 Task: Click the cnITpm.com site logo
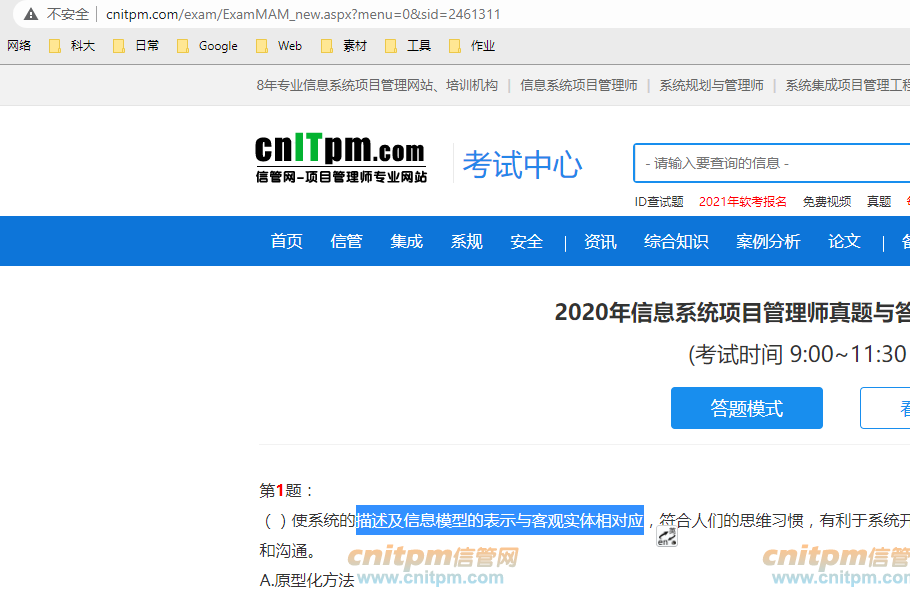pos(340,160)
